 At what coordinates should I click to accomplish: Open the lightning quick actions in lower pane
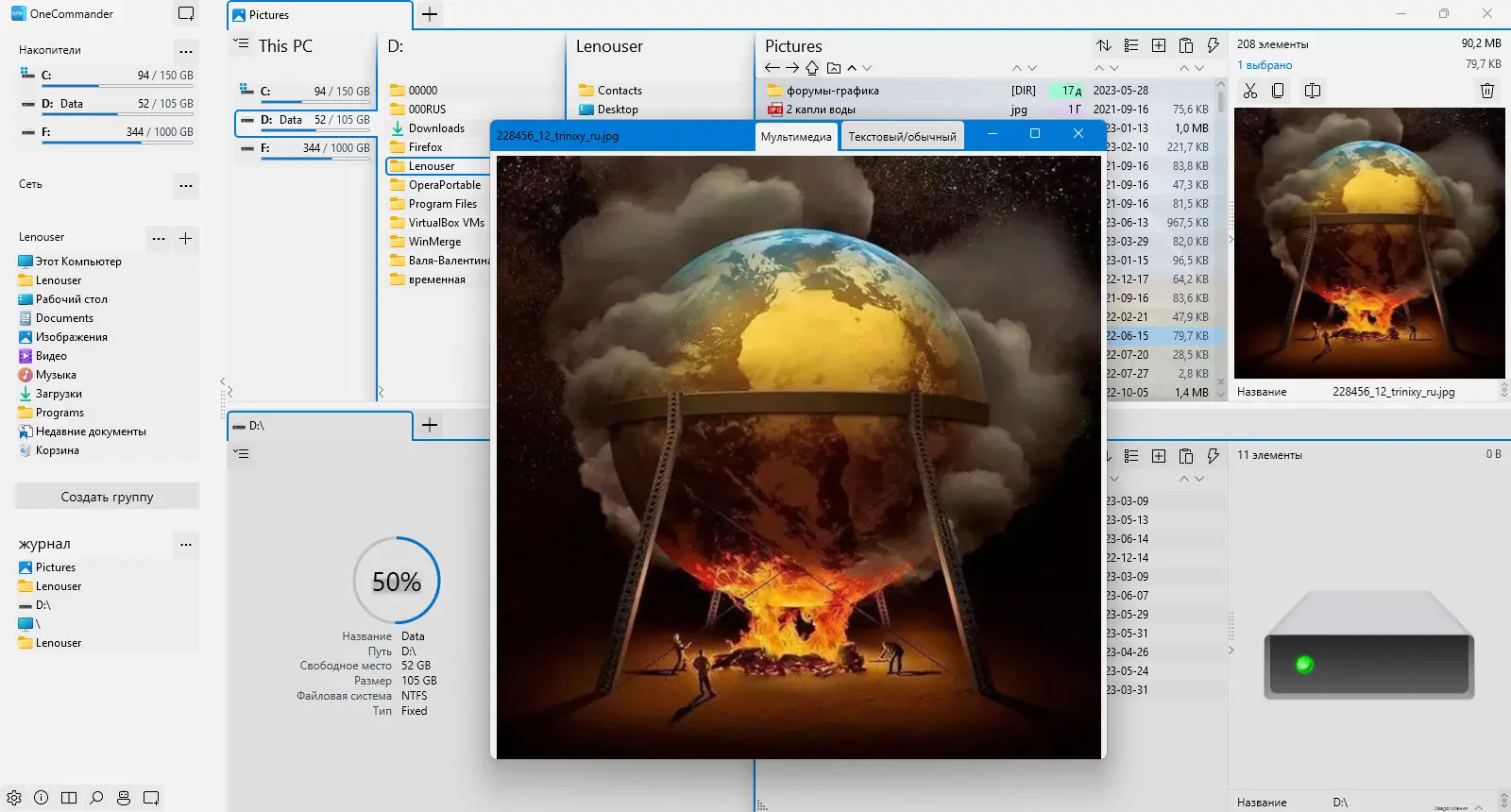click(x=1214, y=456)
